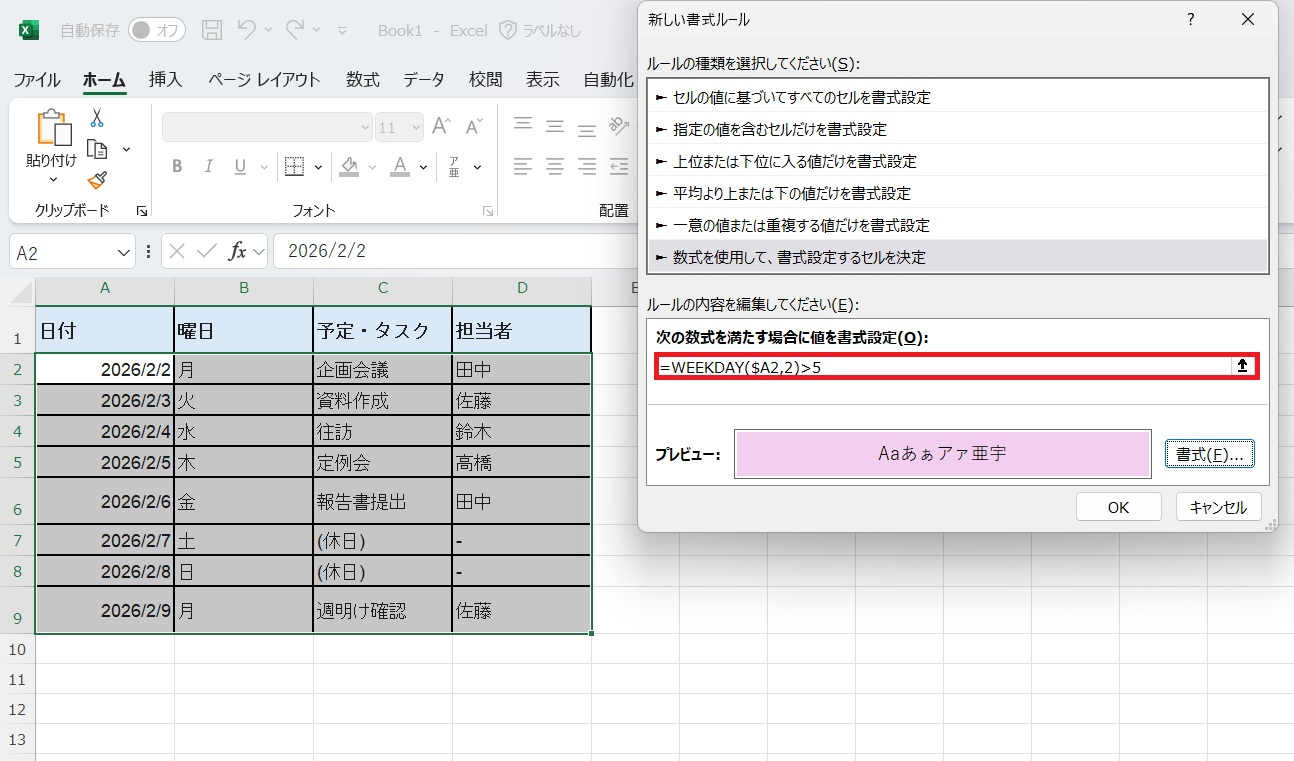The image size is (1294, 761).
Task: Click the Paste clipboard icon
Action: coord(53,129)
